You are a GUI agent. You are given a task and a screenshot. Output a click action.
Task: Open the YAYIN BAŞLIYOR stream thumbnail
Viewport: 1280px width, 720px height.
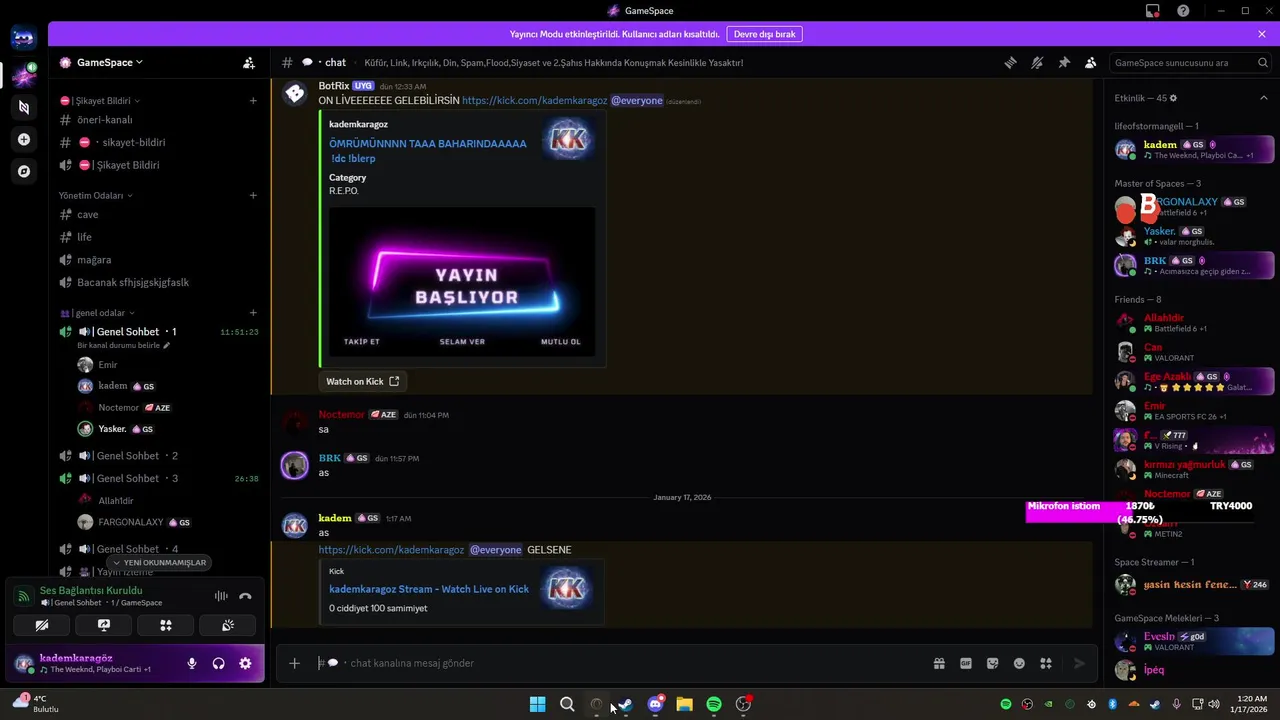coord(462,282)
